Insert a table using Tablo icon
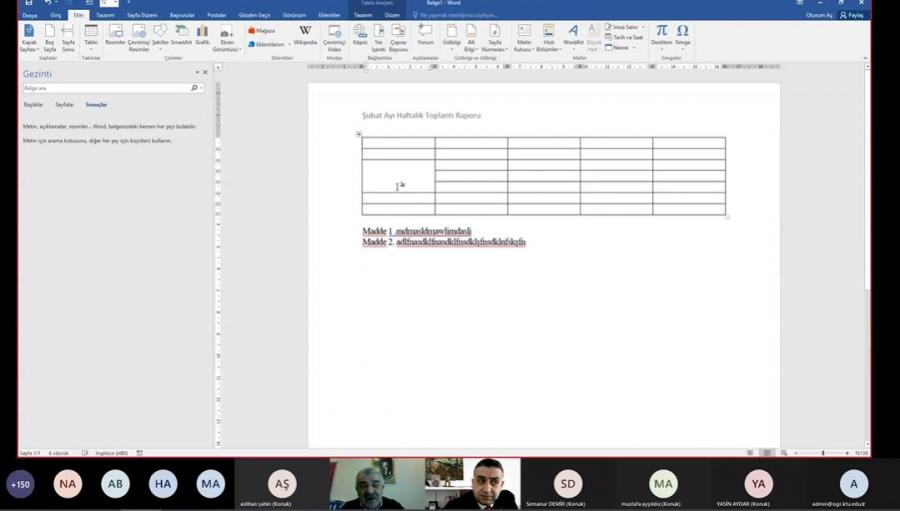Viewport: 900px width, 511px height. point(91,35)
